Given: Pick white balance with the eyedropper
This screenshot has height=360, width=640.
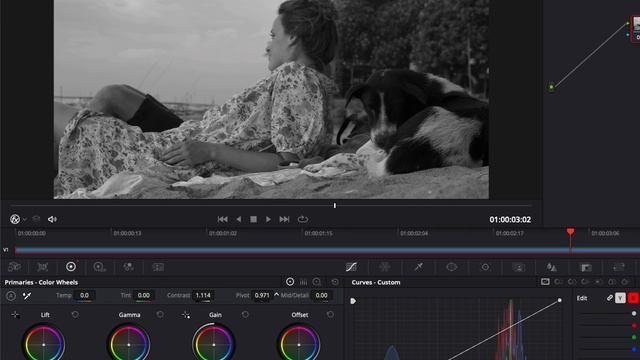Looking at the screenshot, I should click(x=27, y=296).
